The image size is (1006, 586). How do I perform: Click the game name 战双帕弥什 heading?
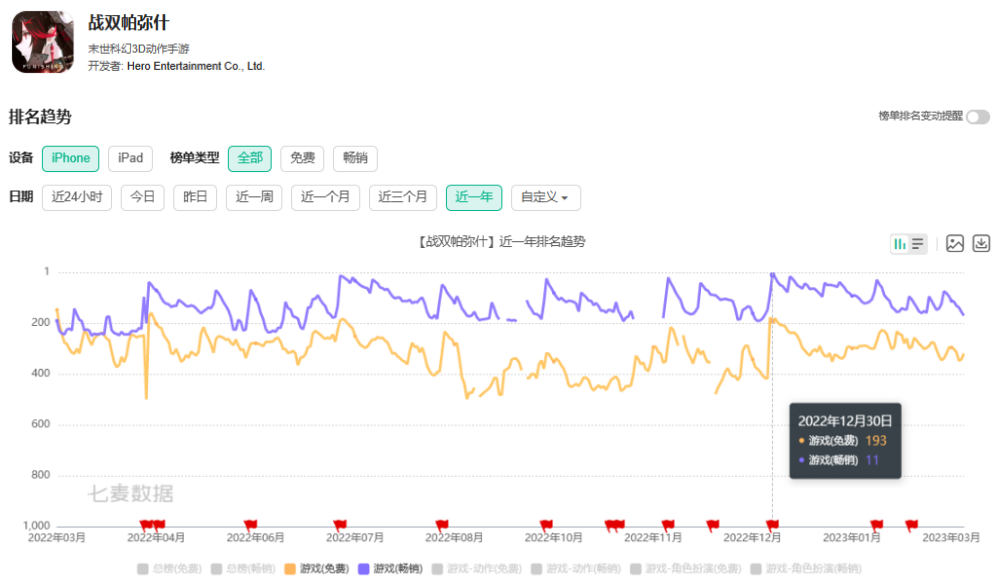tap(128, 23)
